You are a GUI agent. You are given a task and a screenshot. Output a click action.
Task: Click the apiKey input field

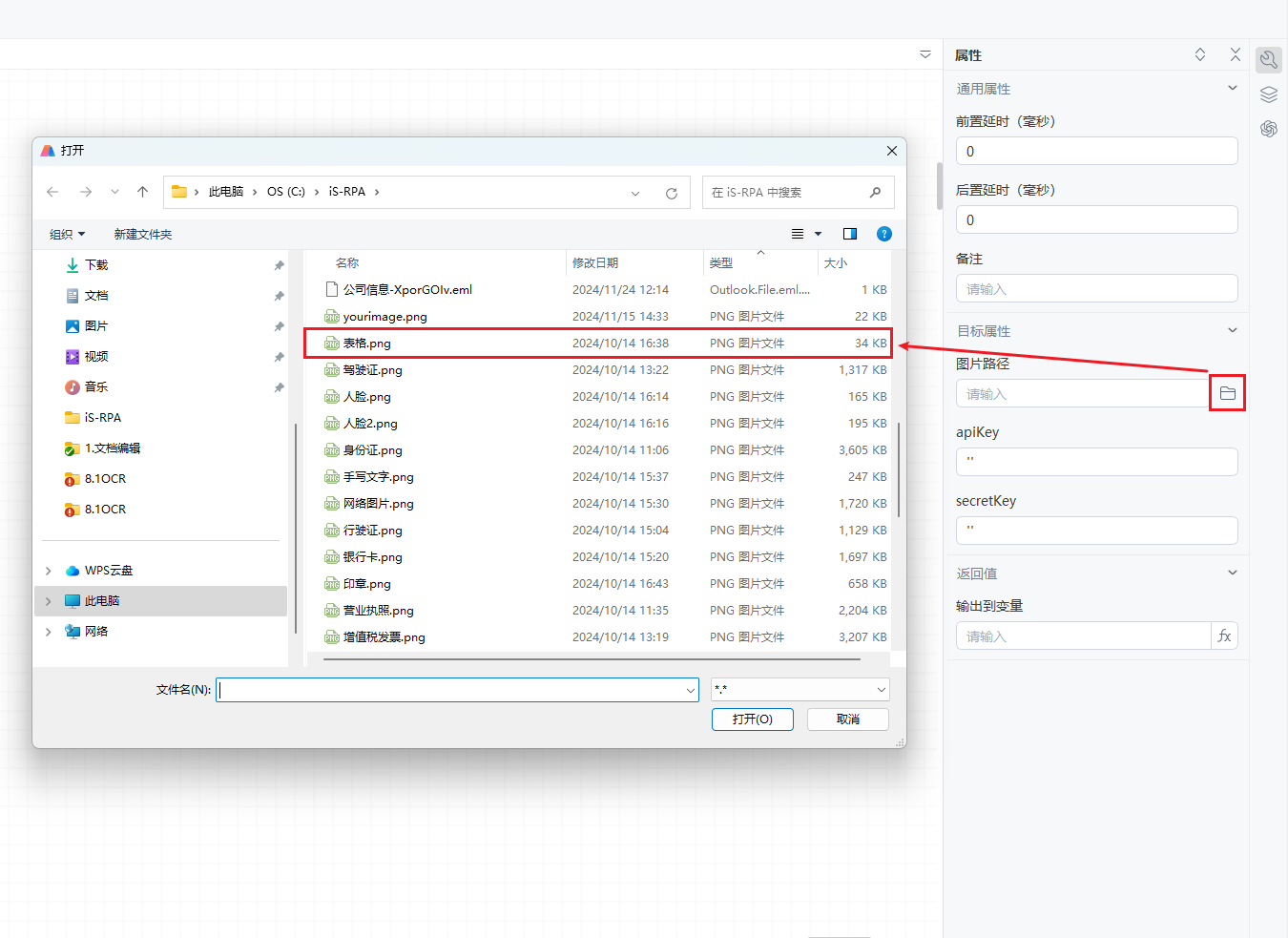(x=1097, y=462)
